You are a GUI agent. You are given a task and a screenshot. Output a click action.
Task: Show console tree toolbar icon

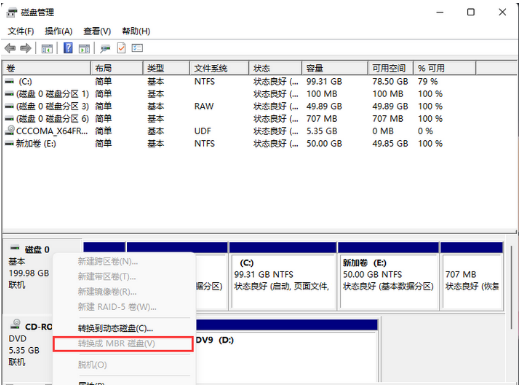47,49
